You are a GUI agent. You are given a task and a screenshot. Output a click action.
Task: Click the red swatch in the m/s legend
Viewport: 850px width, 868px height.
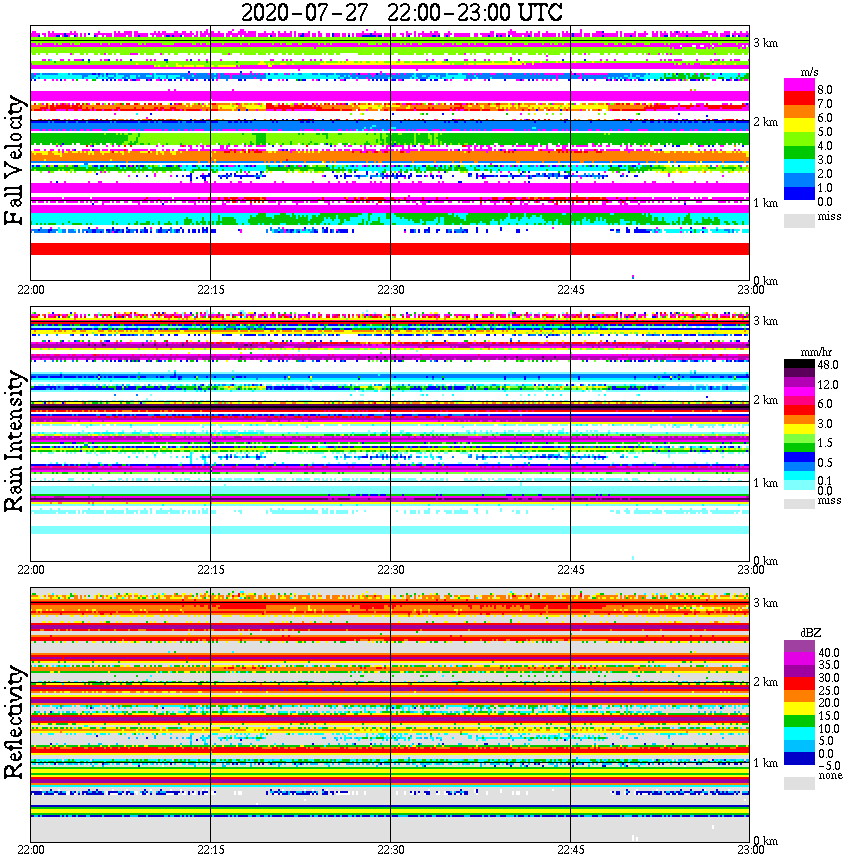[799, 99]
